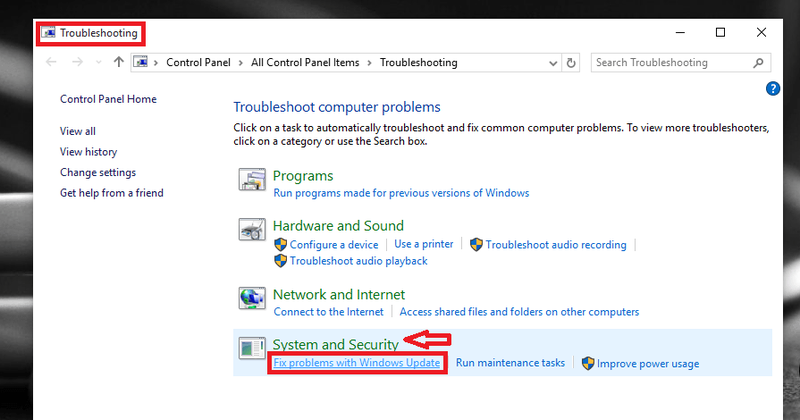Click into the Search Troubleshooting field
800x420 pixels.
point(681,63)
